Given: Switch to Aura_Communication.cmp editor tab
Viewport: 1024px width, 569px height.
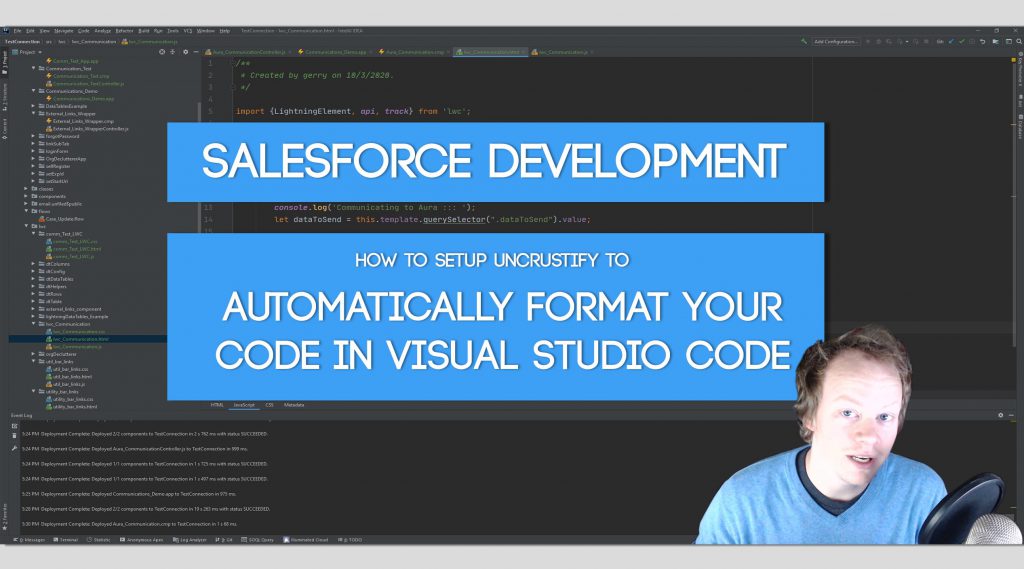Looking at the screenshot, I should (413, 52).
